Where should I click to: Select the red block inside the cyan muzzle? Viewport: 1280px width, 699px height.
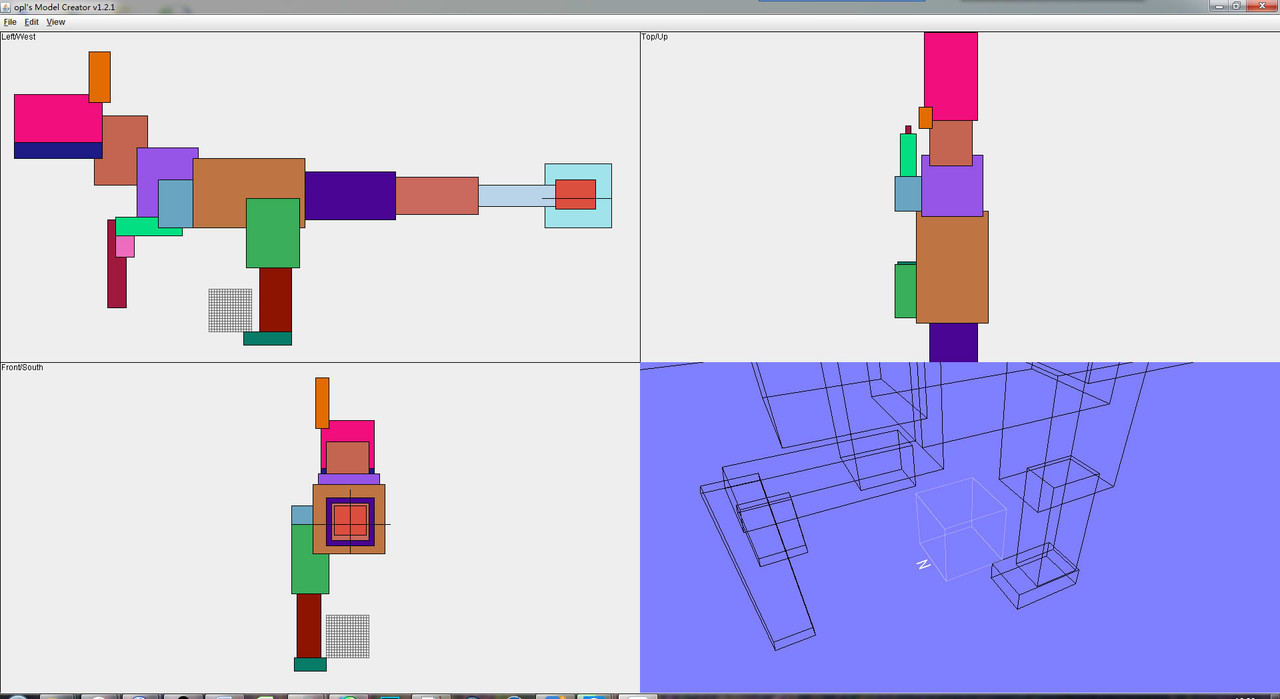pos(575,194)
